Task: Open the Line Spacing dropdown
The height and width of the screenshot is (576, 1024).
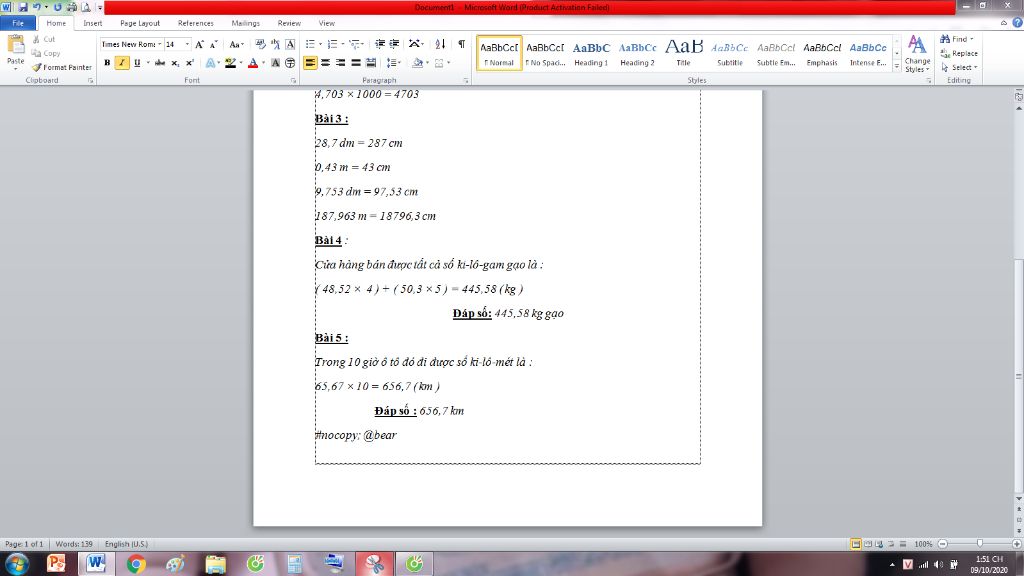Action: (393, 63)
